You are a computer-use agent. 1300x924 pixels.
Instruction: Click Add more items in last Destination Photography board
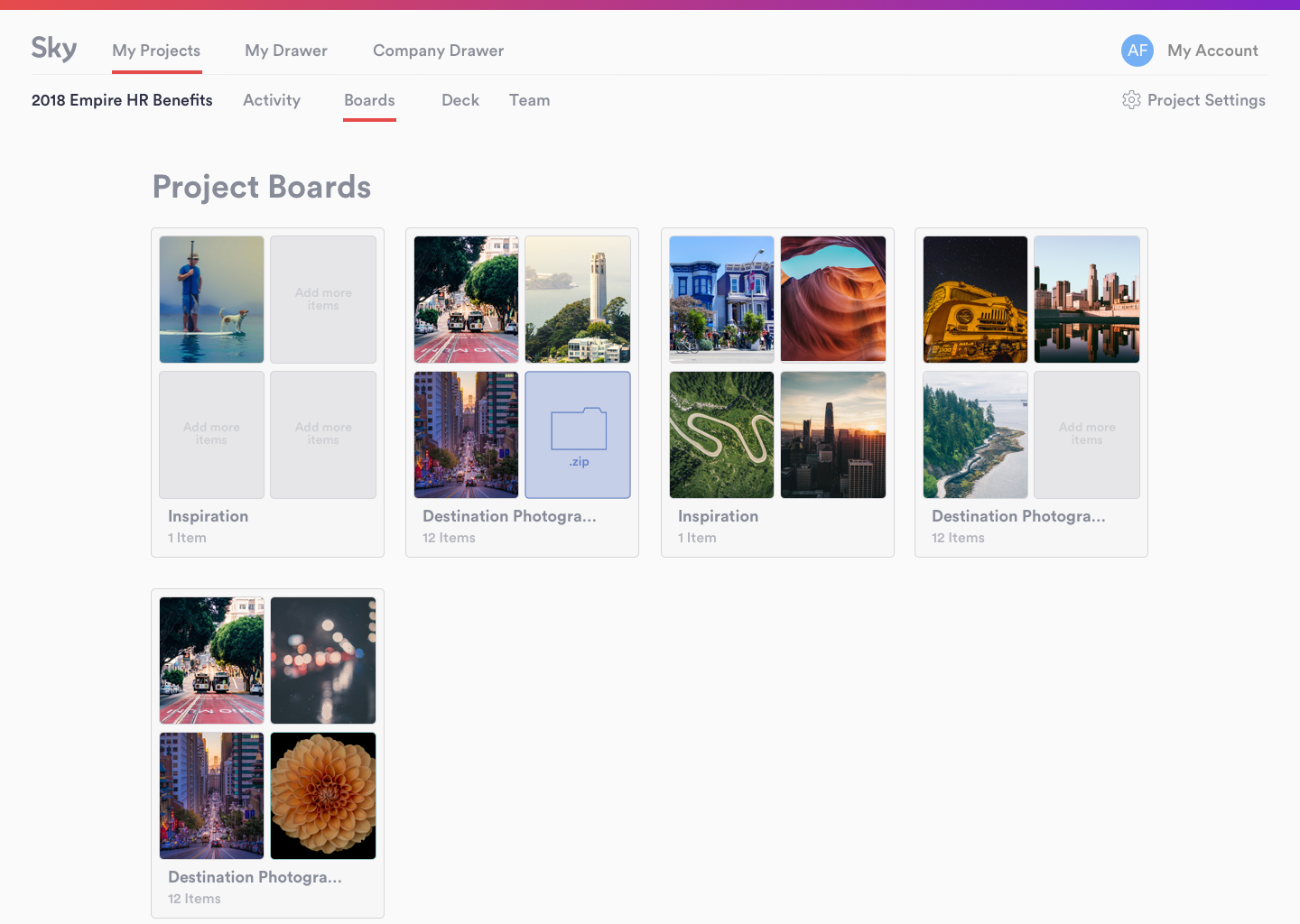click(1086, 435)
